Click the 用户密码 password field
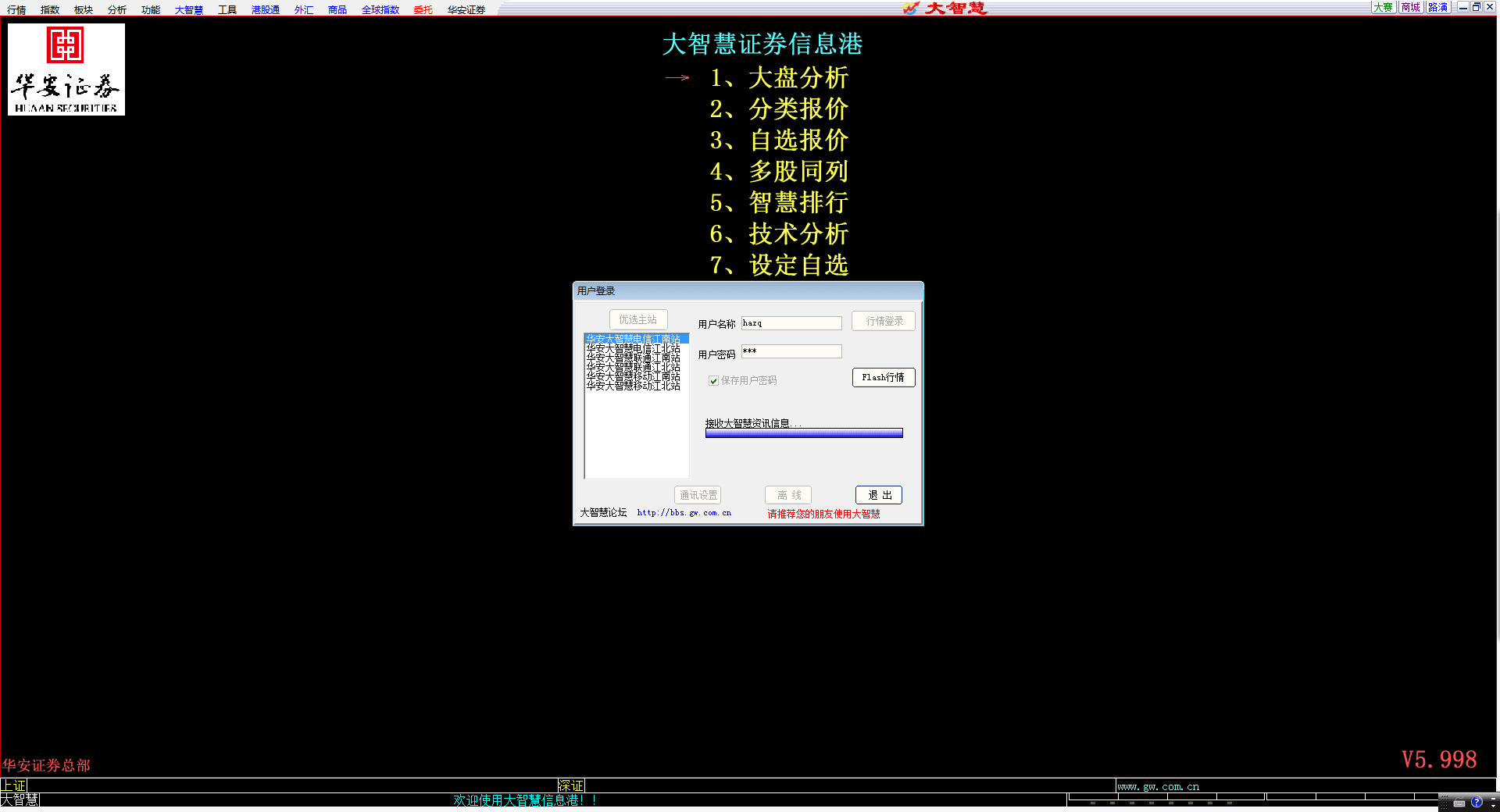This screenshot has width=1500, height=812. (791, 351)
